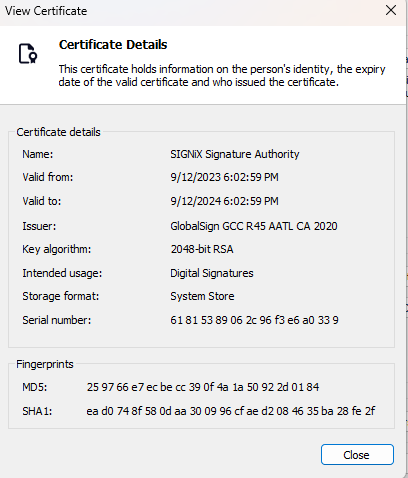Click the MD5: label
408x478 pixels.
pos(35,387)
